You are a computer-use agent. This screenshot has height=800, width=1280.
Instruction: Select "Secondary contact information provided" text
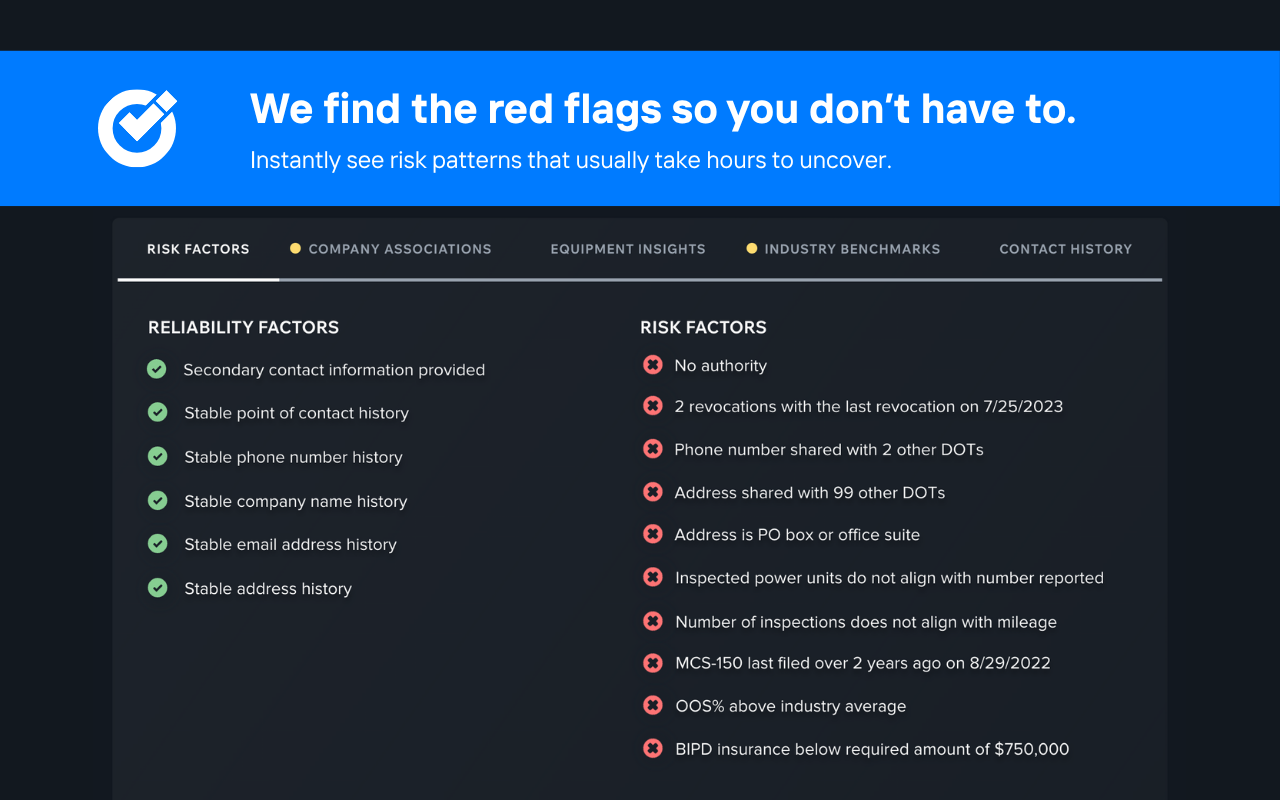click(334, 370)
